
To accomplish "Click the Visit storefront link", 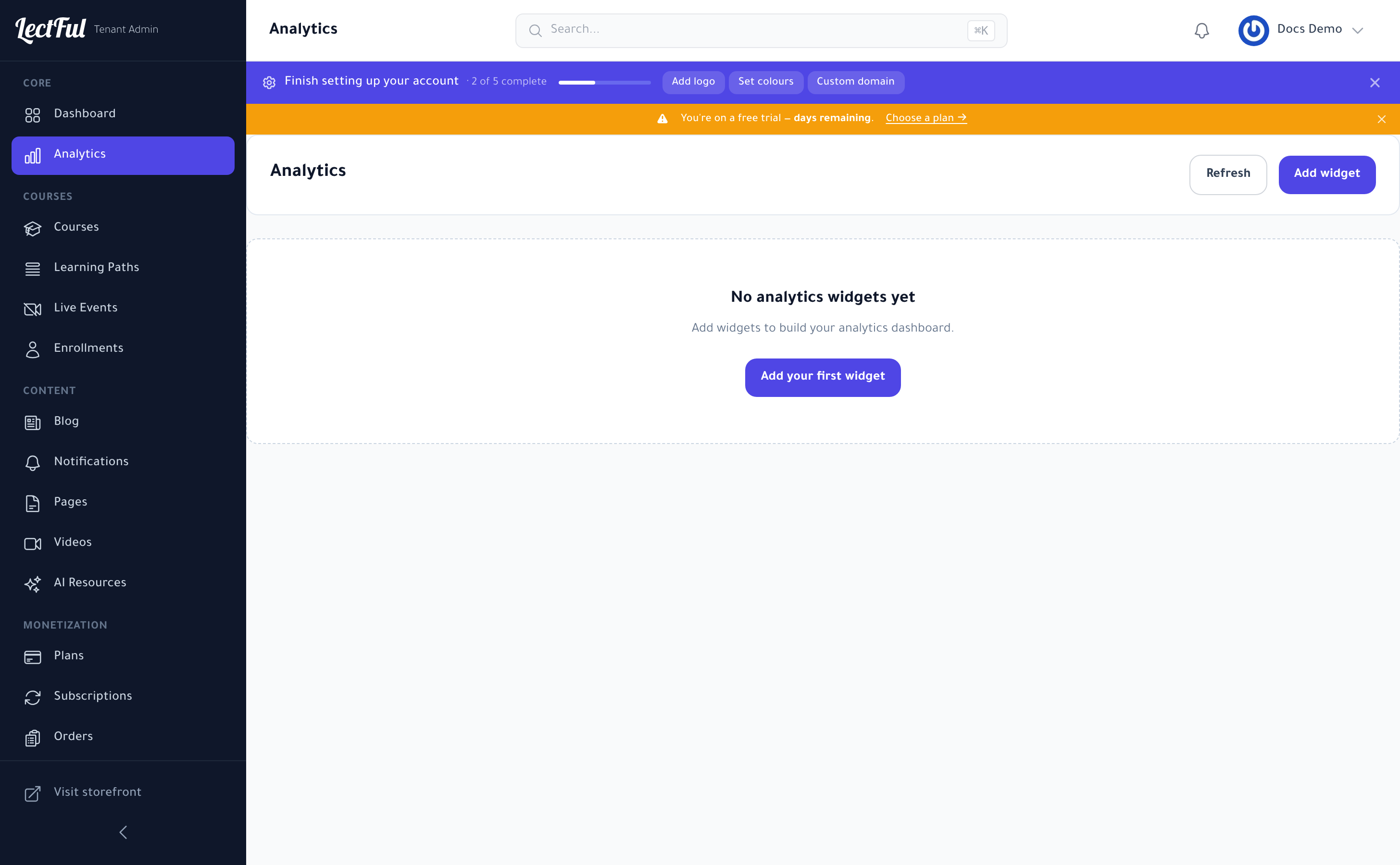I will tap(123, 793).
